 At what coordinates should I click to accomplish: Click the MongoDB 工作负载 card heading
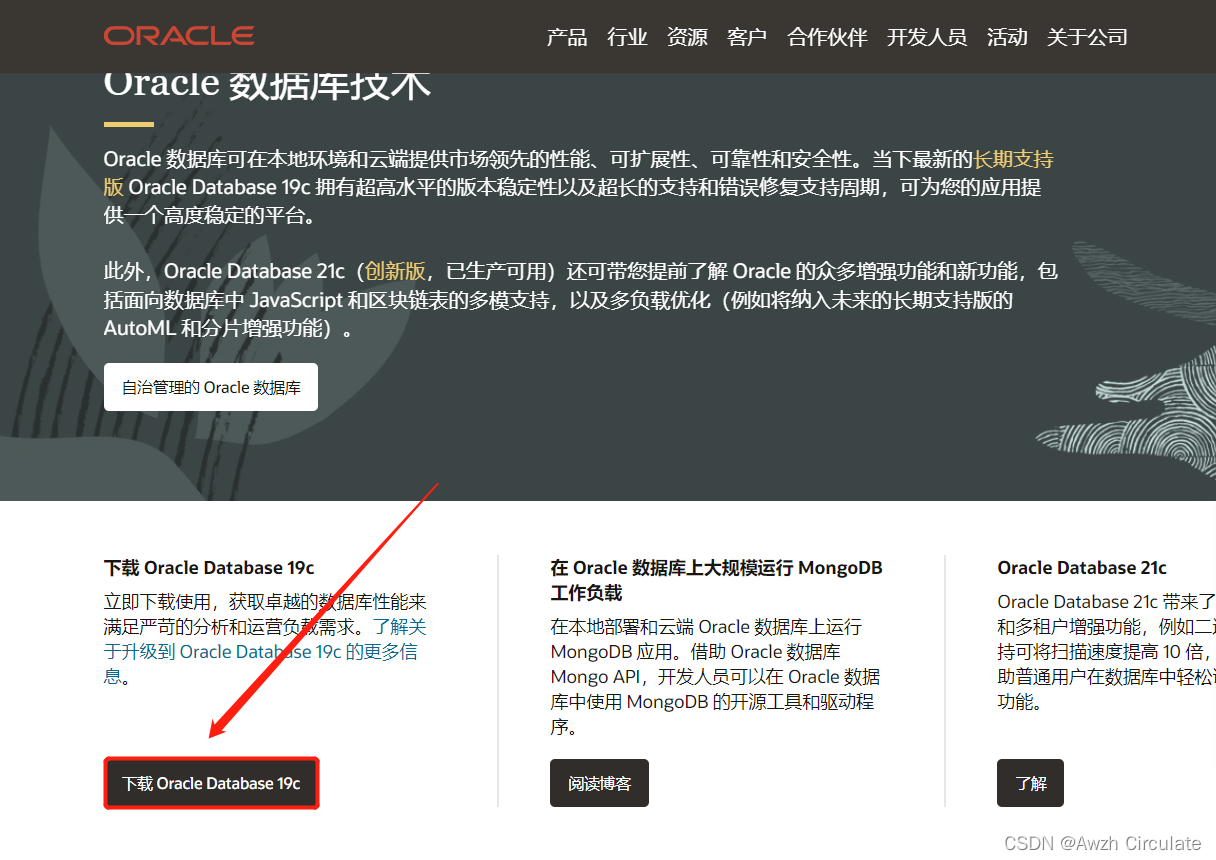pos(717,579)
